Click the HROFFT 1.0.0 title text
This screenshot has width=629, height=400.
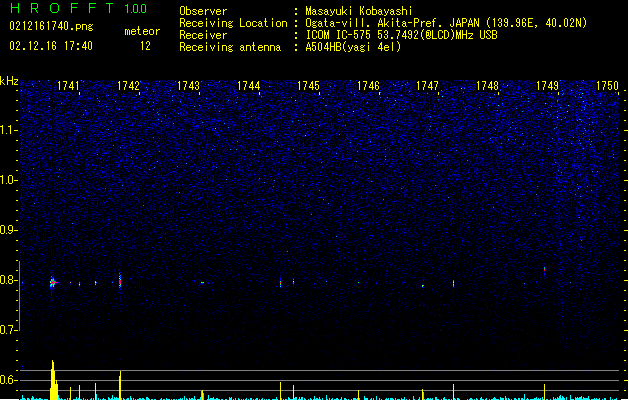78,8
